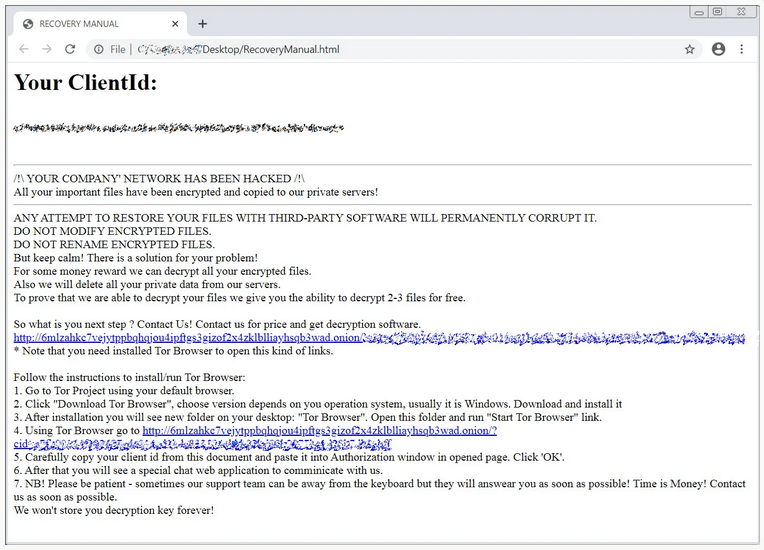Close the browser window
Viewport: 764px width, 550px height.
743,12
